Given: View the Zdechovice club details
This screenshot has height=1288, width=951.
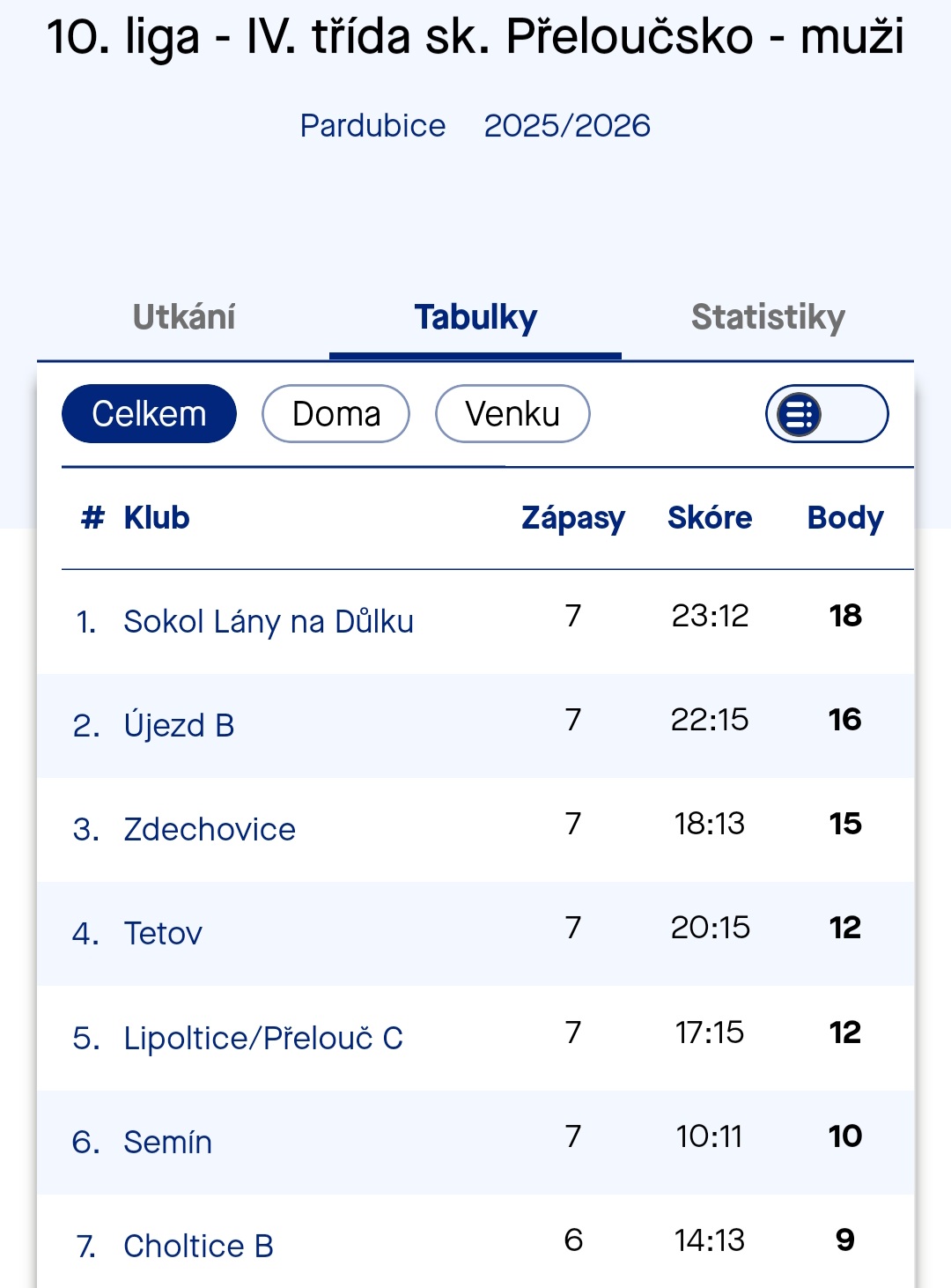Looking at the screenshot, I should pos(210,830).
